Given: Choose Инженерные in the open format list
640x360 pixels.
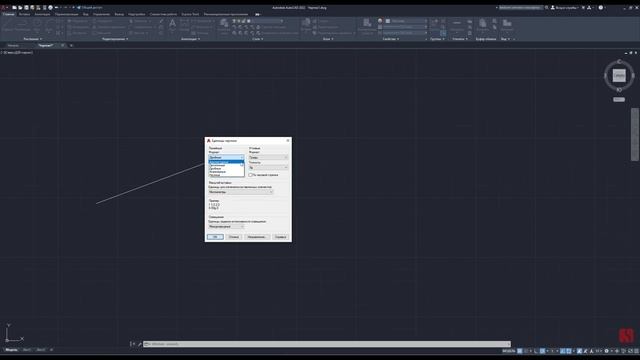Looking at the screenshot, I should (226, 171).
